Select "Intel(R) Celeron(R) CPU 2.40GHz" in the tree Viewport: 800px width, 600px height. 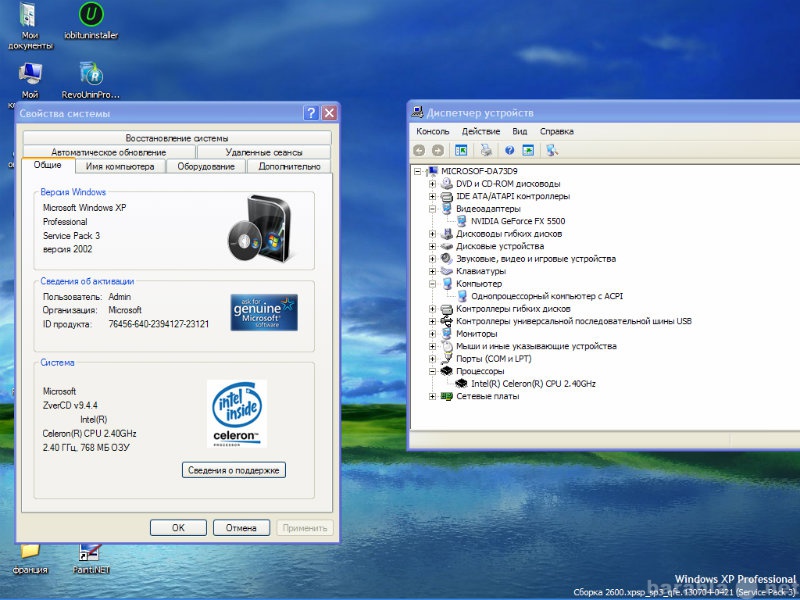[x=533, y=384]
